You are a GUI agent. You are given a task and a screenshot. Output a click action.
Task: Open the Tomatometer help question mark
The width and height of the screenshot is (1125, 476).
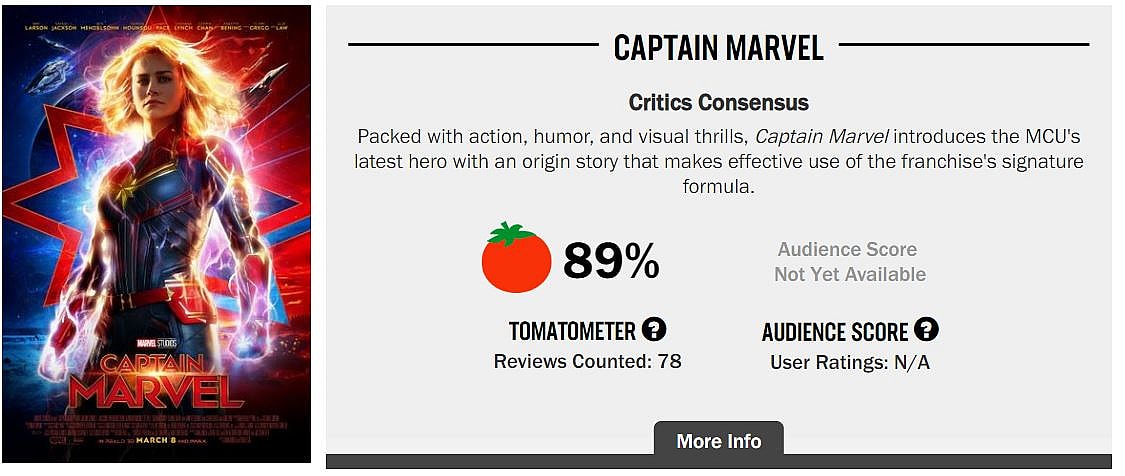654,329
